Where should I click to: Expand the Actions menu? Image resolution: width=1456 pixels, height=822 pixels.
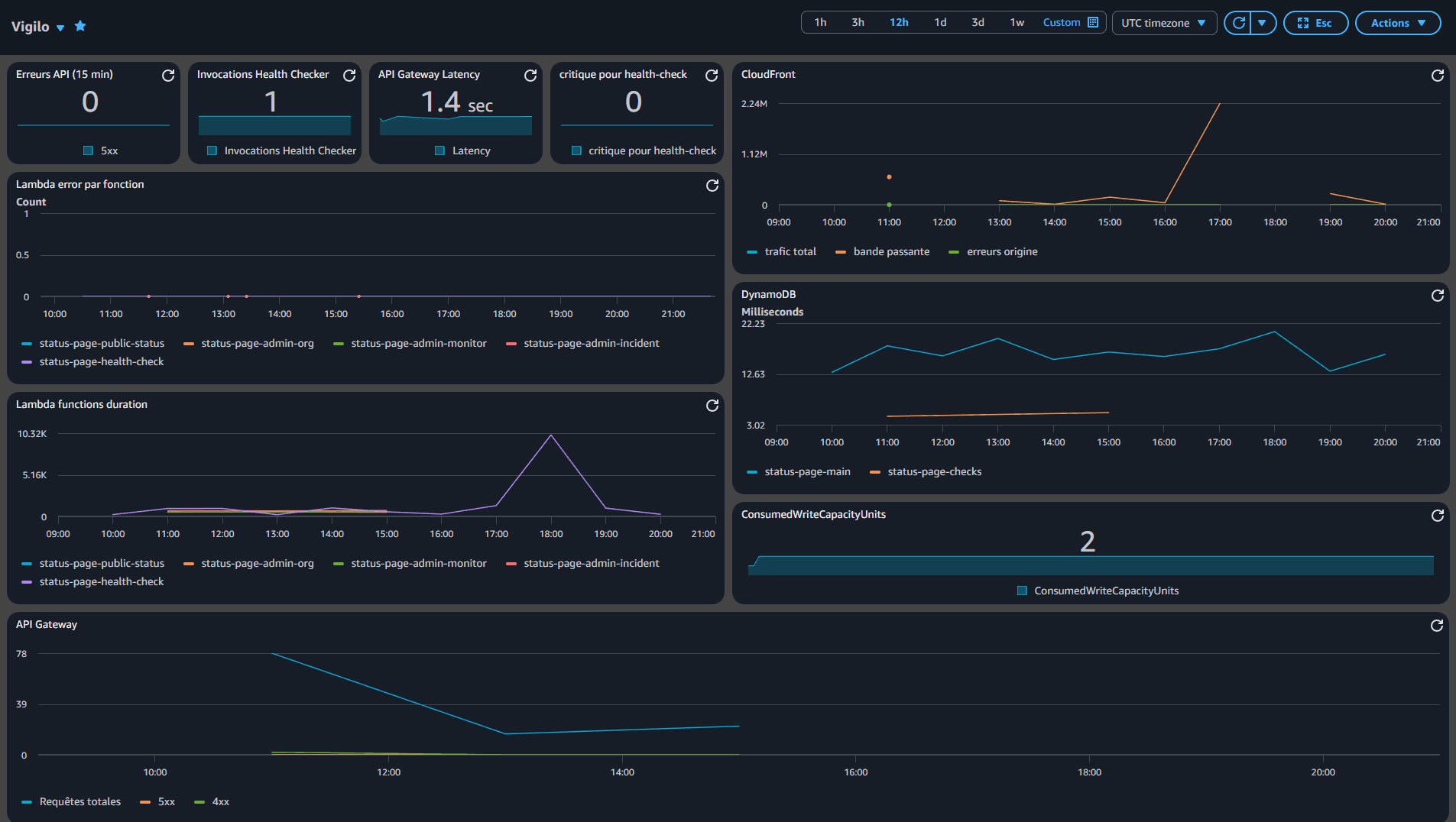point(1397,23)
